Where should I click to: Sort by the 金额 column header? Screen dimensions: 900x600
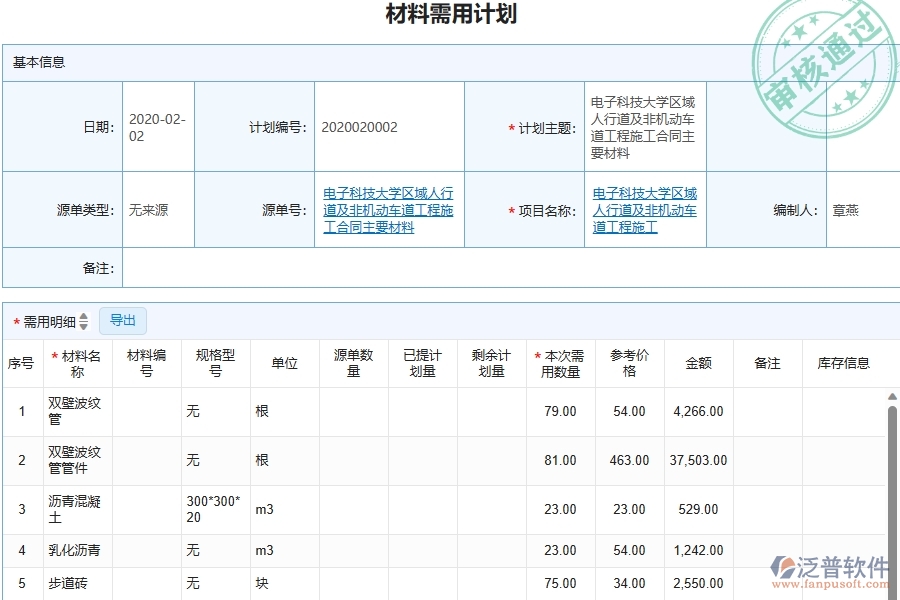point(699,363)
